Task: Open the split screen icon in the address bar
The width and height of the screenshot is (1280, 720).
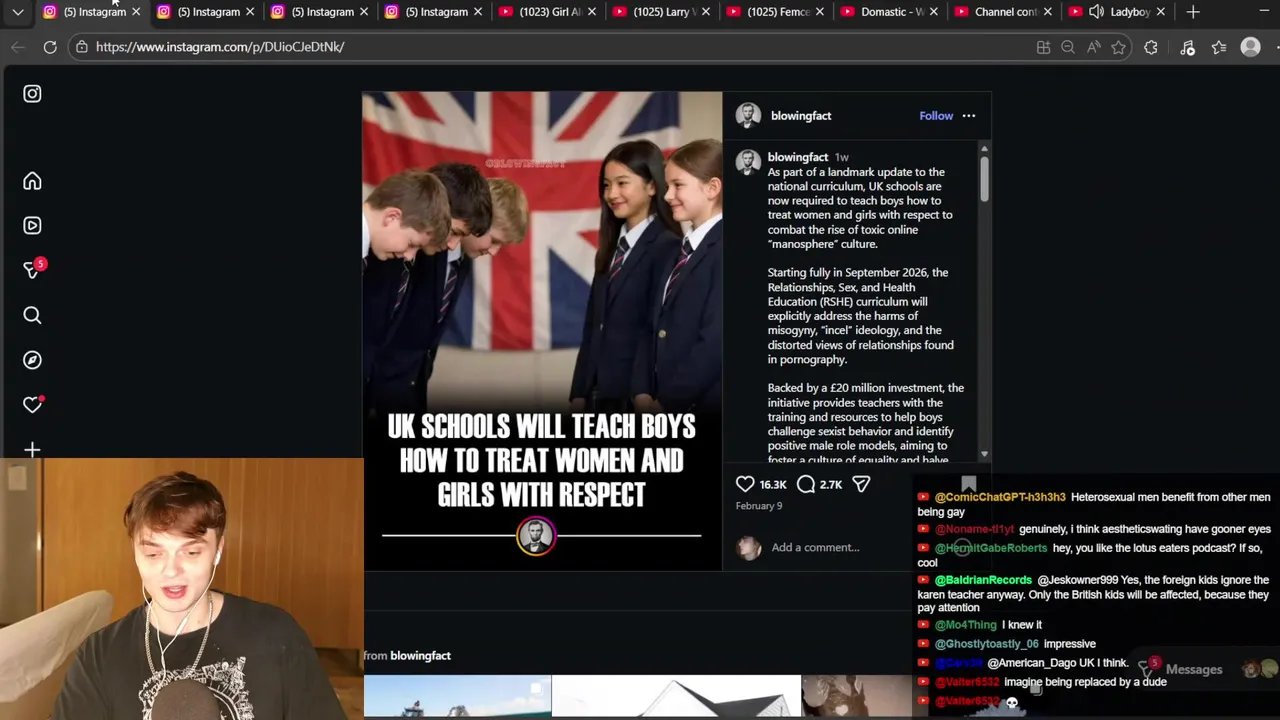Action: [1043, 47]
